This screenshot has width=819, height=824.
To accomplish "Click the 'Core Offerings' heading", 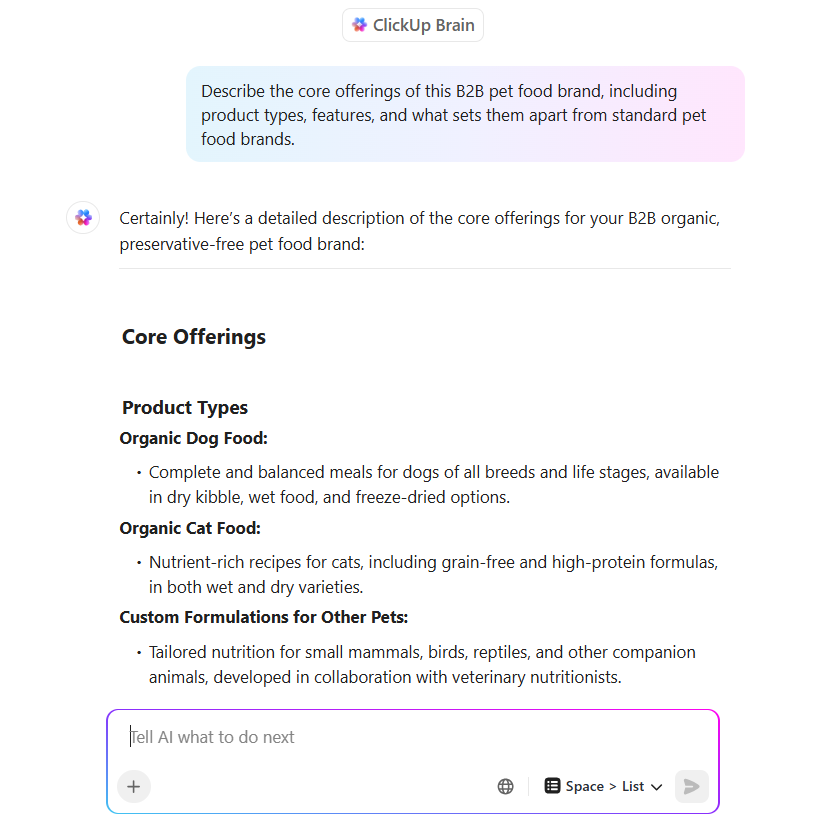I will click(194, 337).
